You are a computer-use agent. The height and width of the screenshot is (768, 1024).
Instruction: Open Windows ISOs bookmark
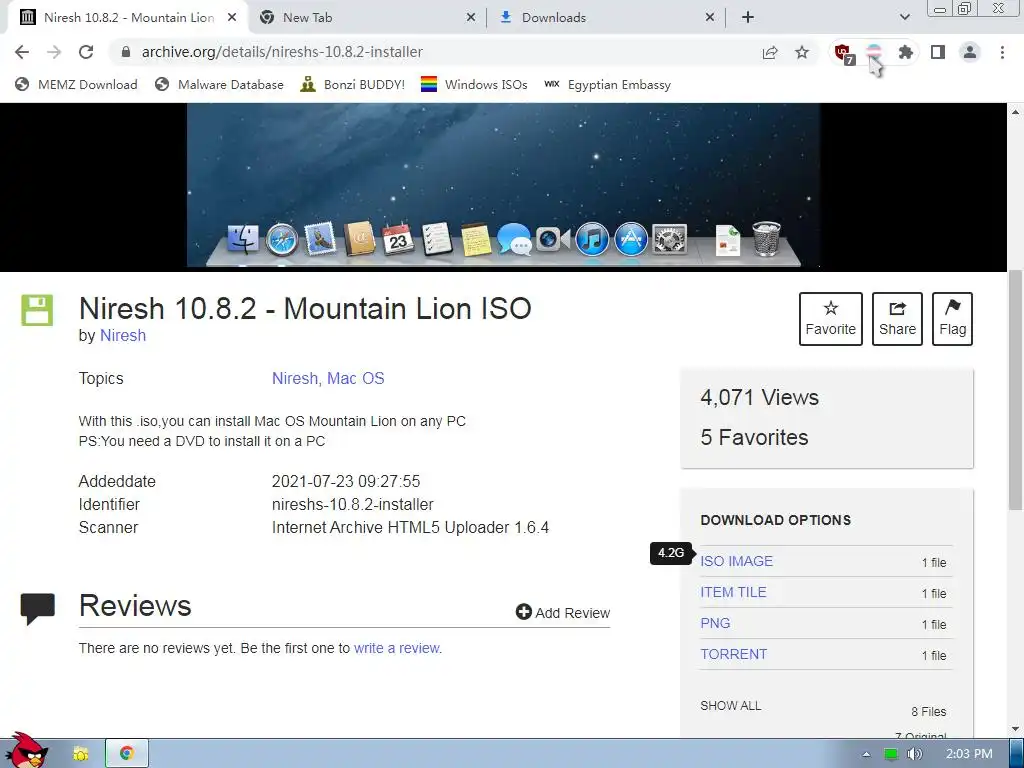click(474, 84)
